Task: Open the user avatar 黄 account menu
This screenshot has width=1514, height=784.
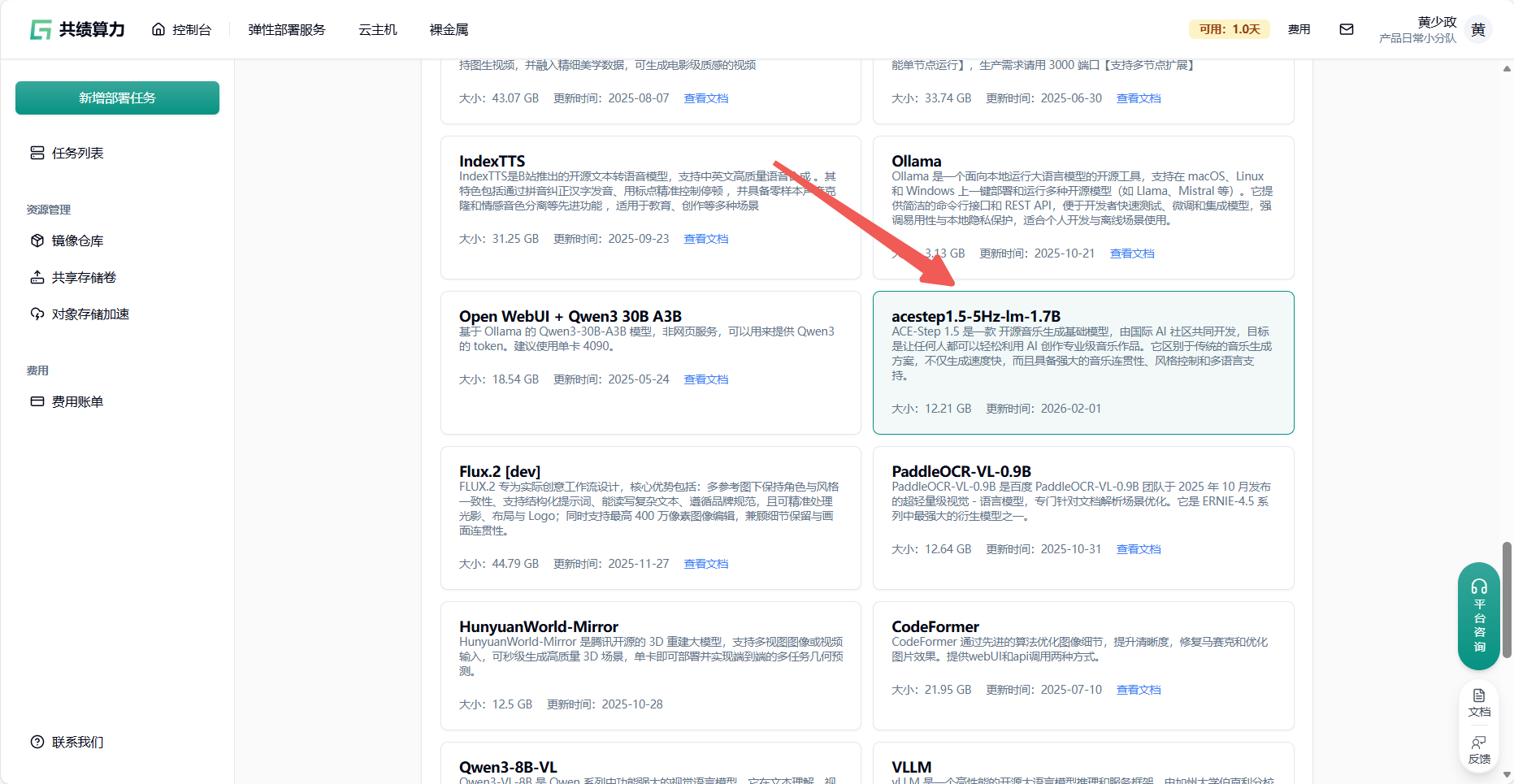Action: coord(1477,30)
